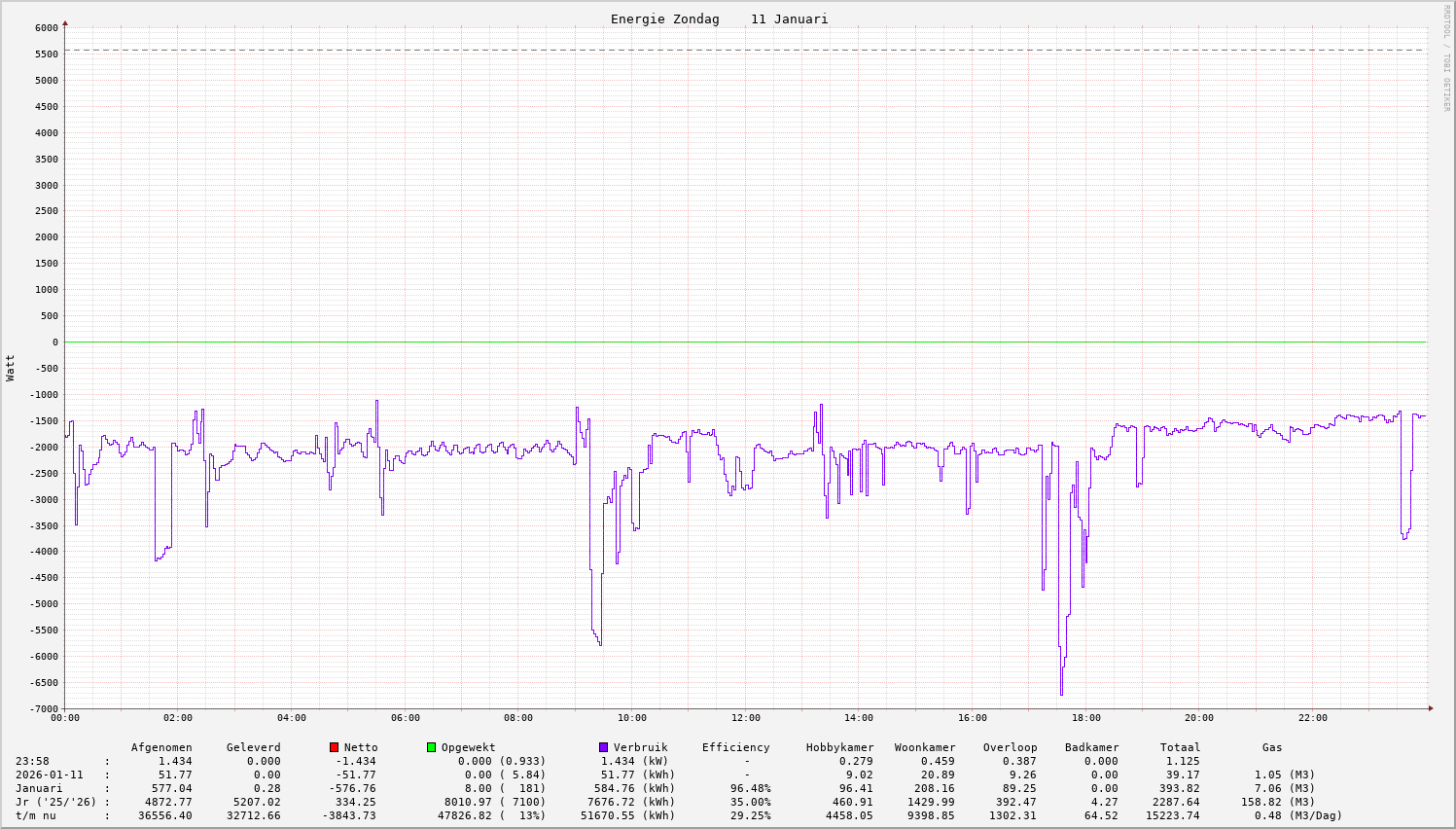Select the Afgenomen column header
The image size is (1456, 829).
(x=161, y=748)
